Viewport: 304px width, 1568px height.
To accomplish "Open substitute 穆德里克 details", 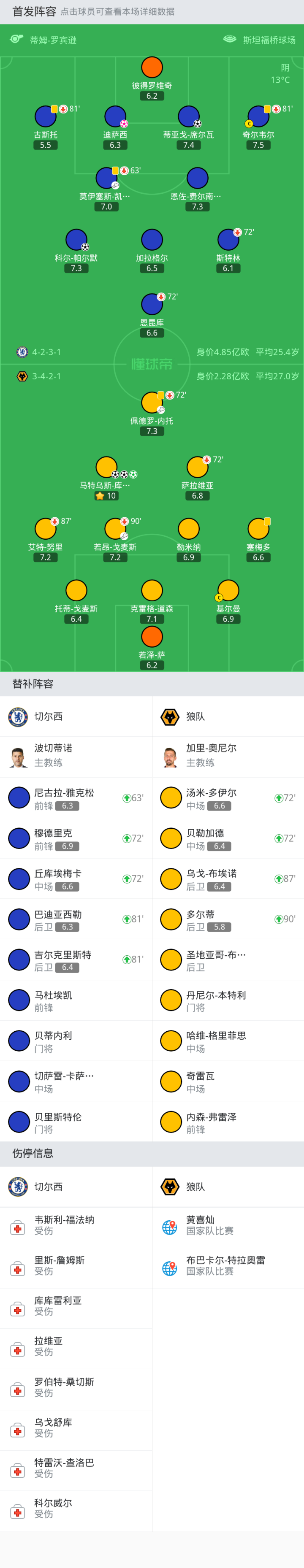I will [76, 839].
